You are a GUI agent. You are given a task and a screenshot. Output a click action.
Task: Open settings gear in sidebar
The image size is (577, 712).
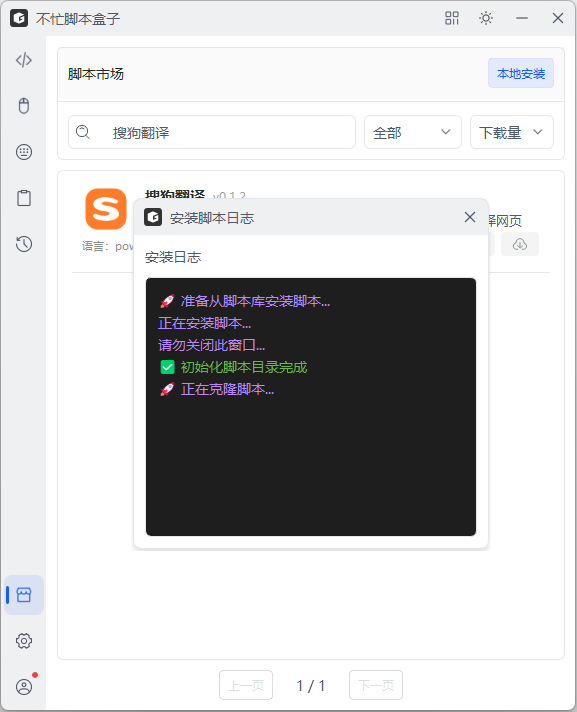(x=24, y=641)
